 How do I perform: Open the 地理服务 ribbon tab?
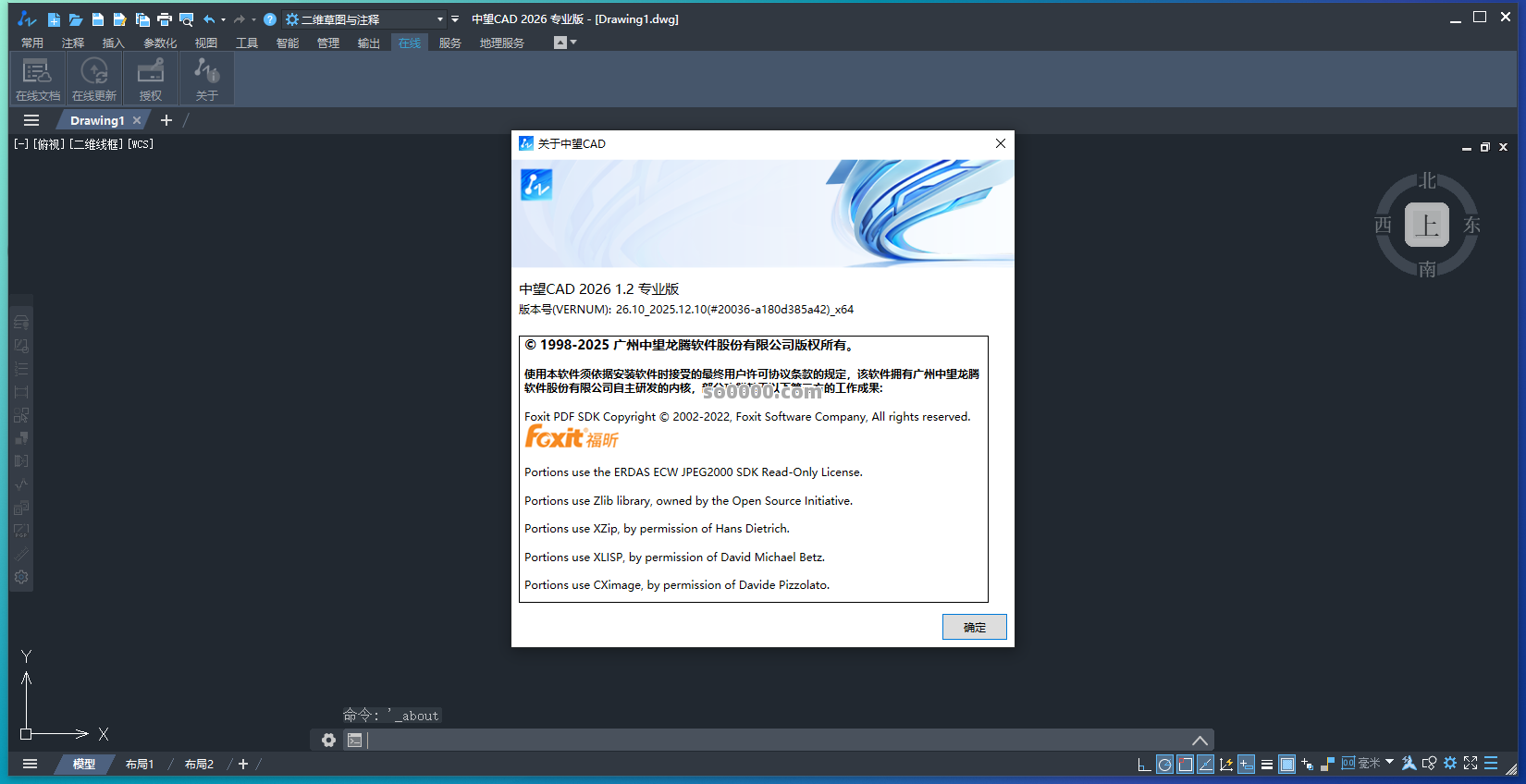tap(502, 43)
